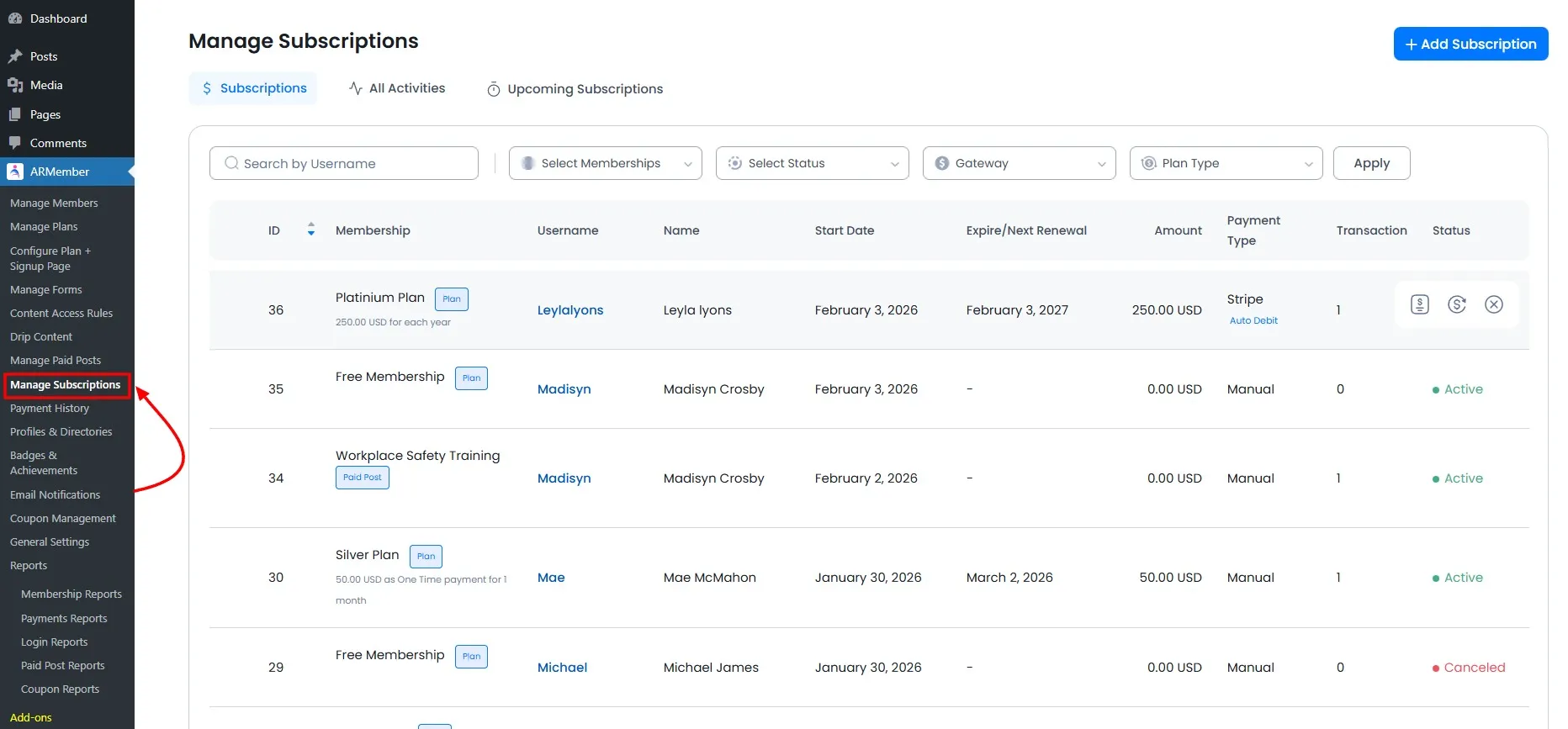
Task: Click the Canceled status for Michael
Action: point(1469,668)
